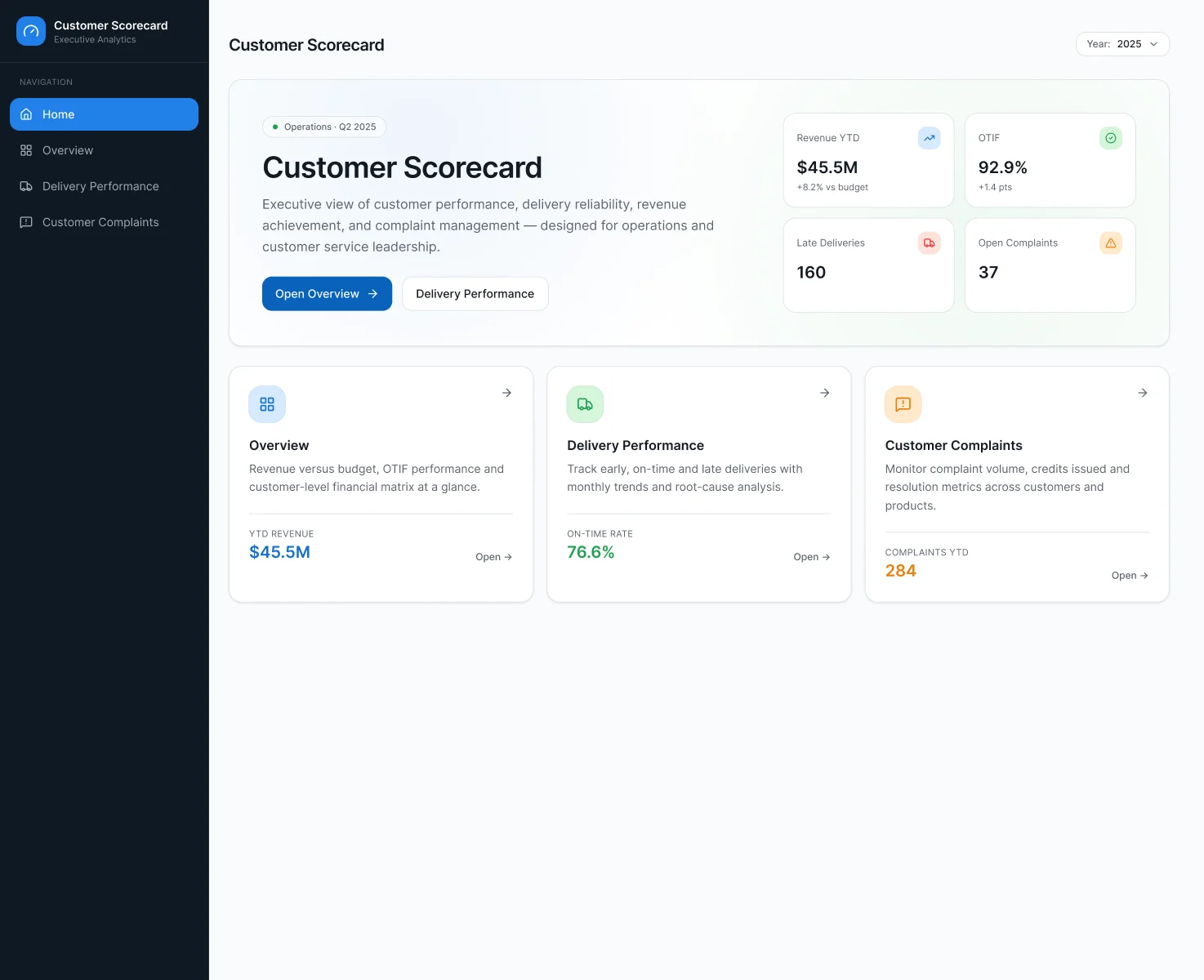Click the Customer Scorecard gauge logo icon

tap(31, 31)
